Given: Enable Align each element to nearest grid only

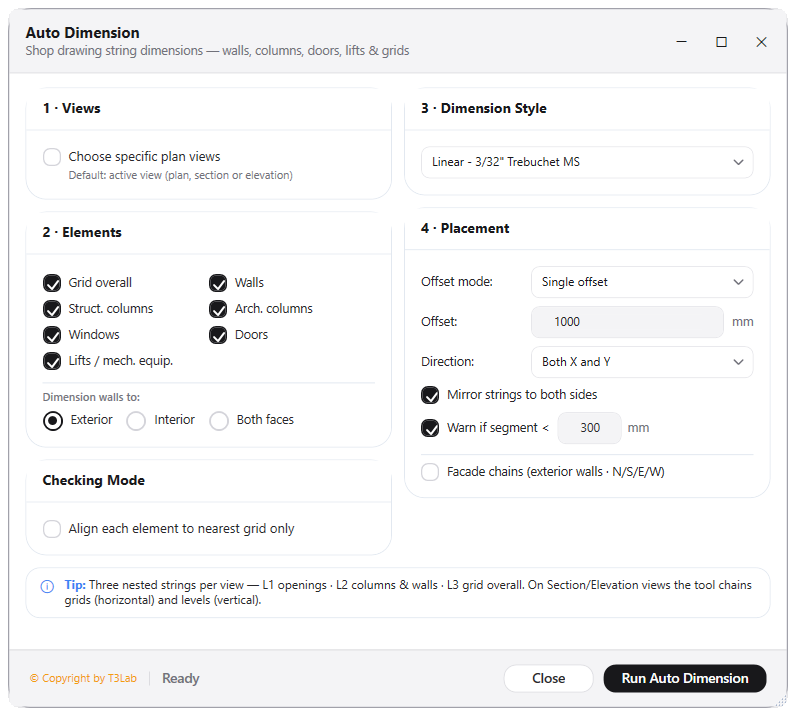Looking at the screenshot, I should [x=52, y=529].
